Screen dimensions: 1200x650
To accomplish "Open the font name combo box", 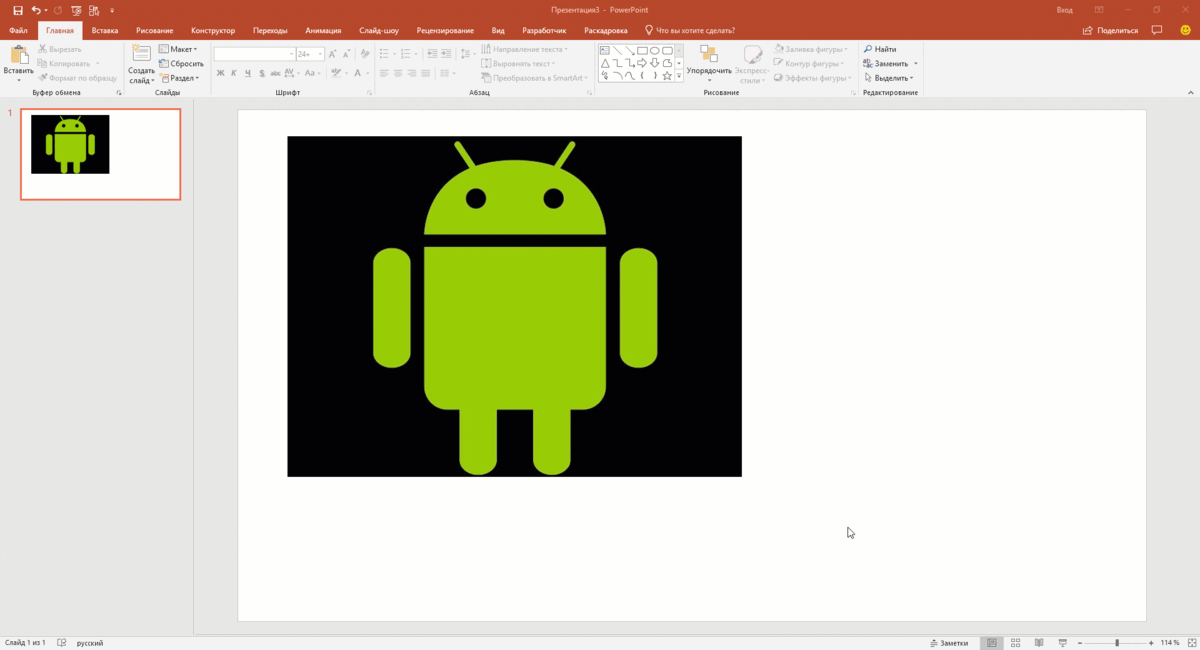I will coord(254,54).
